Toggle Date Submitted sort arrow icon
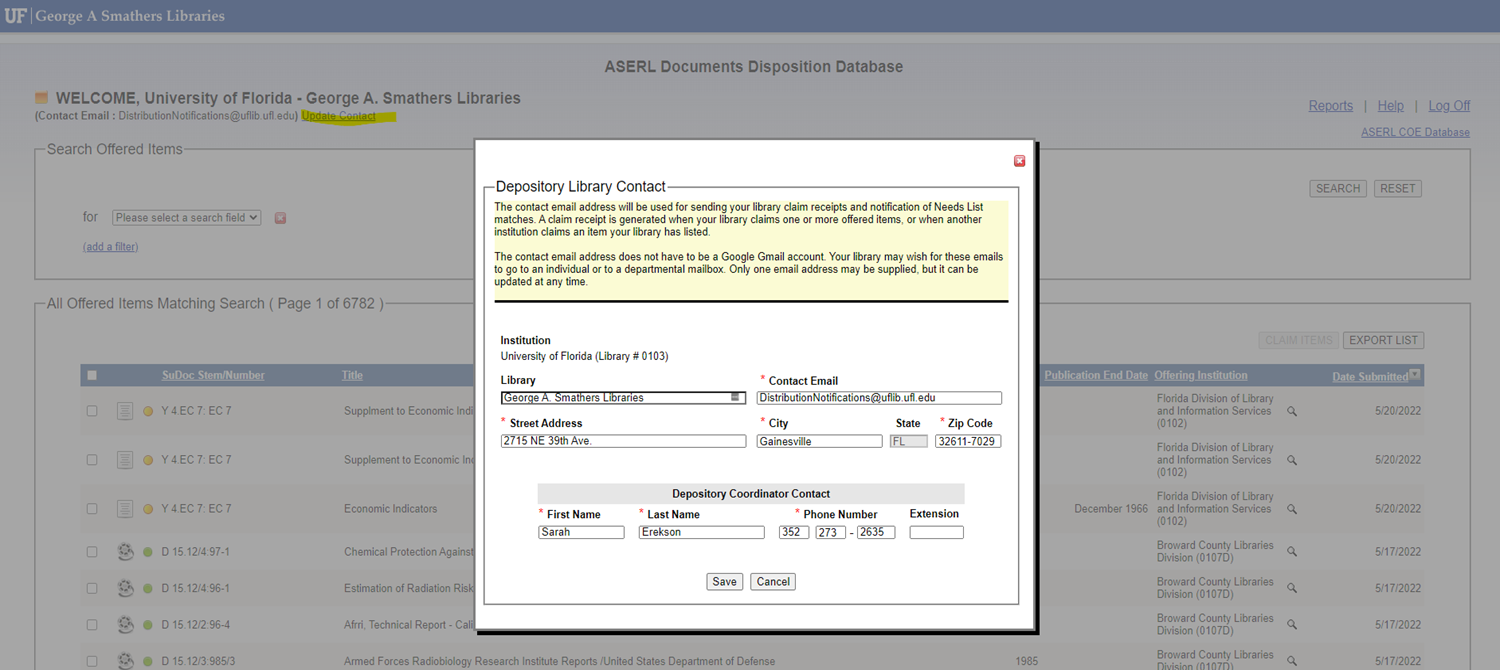Screen dimensions: 1500x670 pyautogui.click(x=1415, y=375)
